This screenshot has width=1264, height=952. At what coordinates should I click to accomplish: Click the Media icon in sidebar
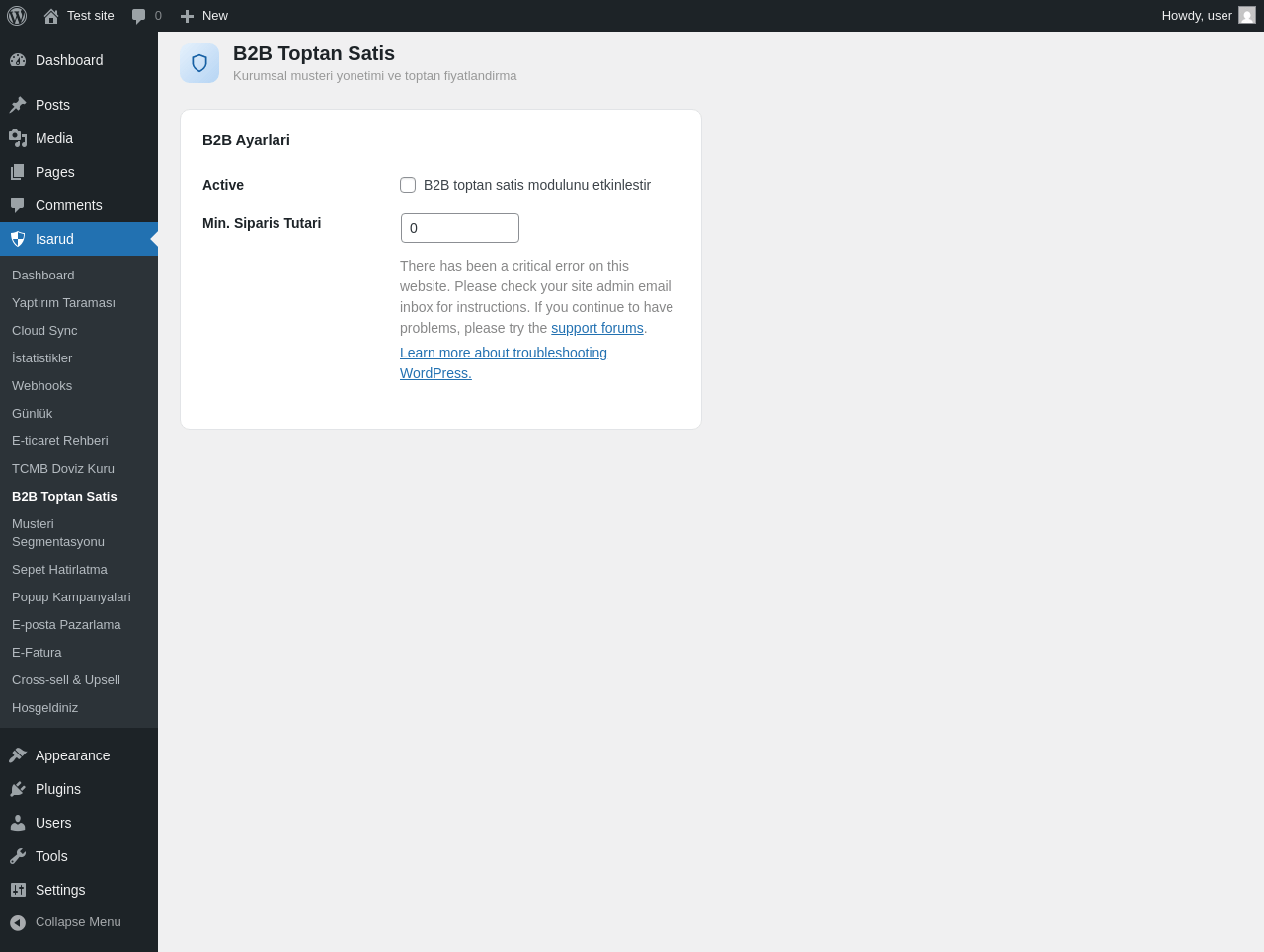[18, 138]
